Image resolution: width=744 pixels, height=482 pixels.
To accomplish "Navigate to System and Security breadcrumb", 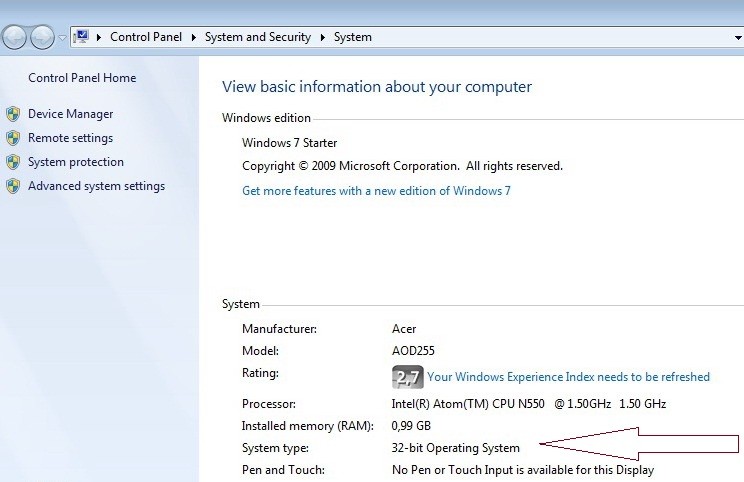I will point(259,37).
